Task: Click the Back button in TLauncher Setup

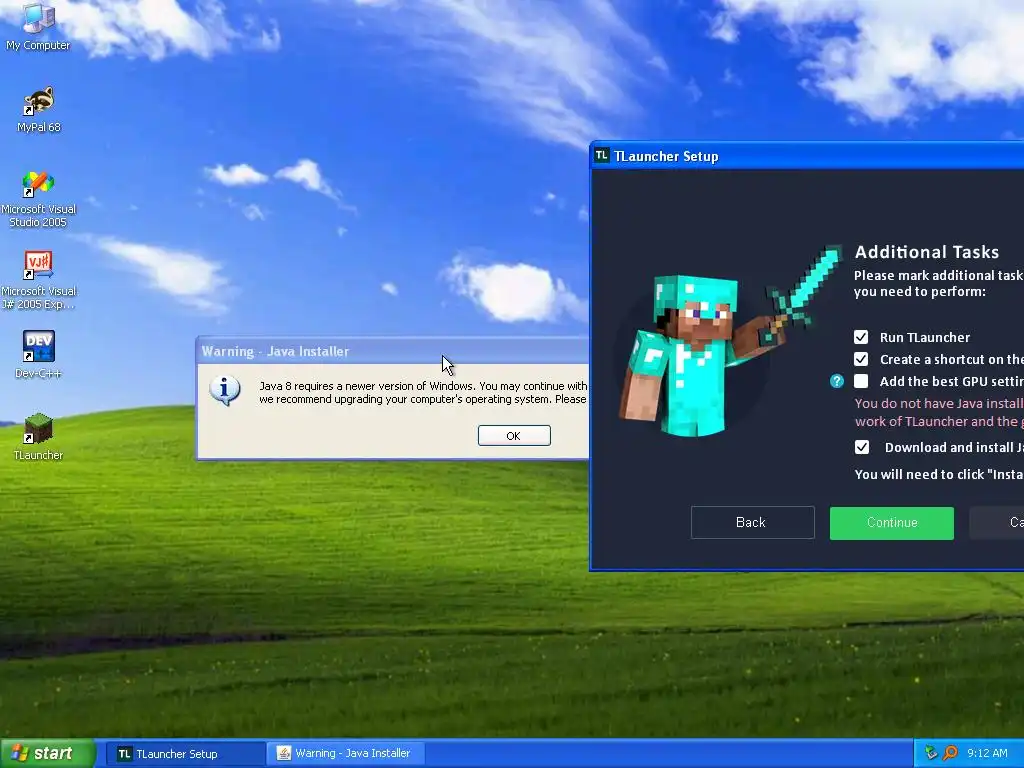Action: click(x=752, y=522)
